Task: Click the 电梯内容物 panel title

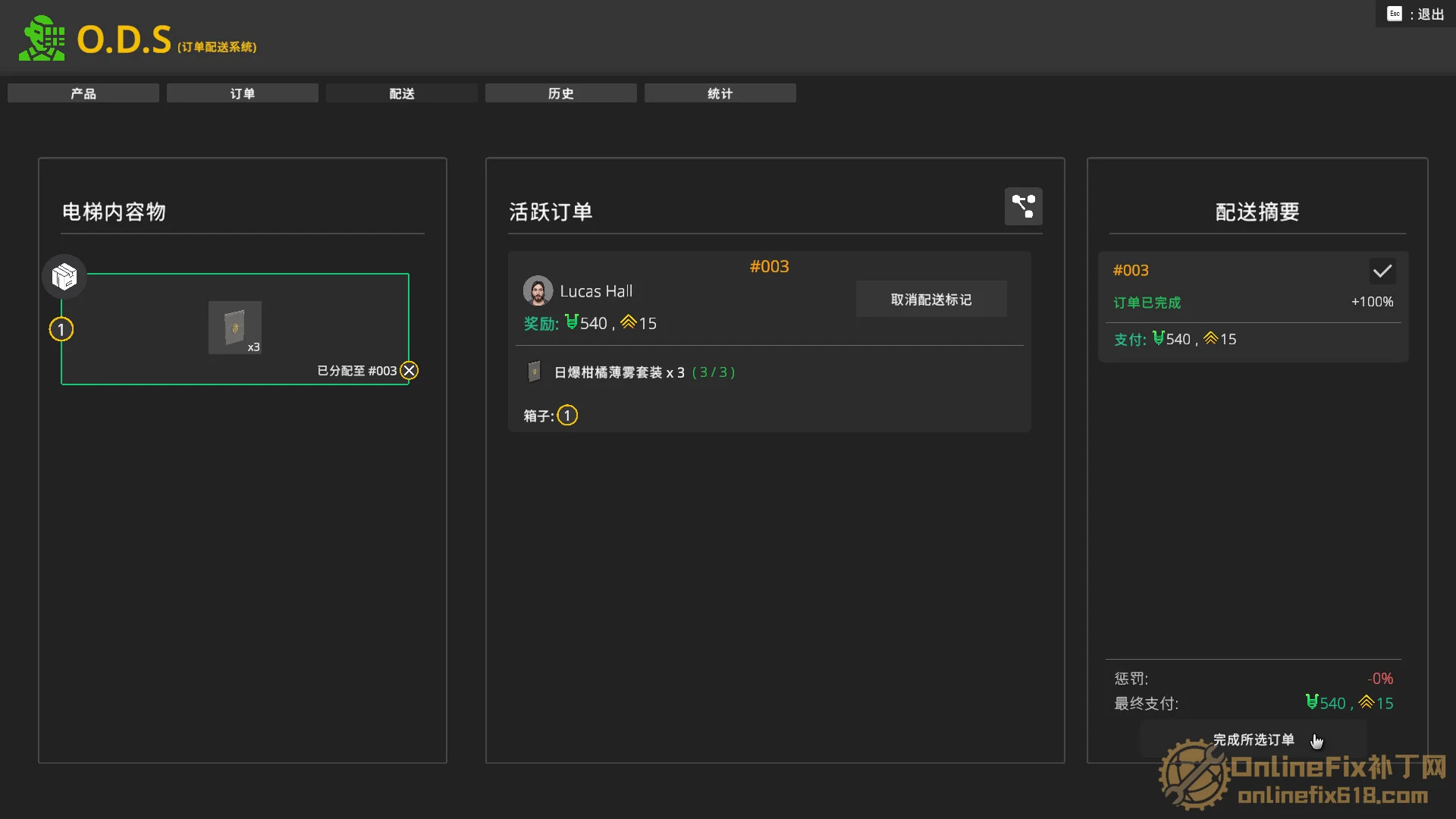Action: (x=114, y=212)
